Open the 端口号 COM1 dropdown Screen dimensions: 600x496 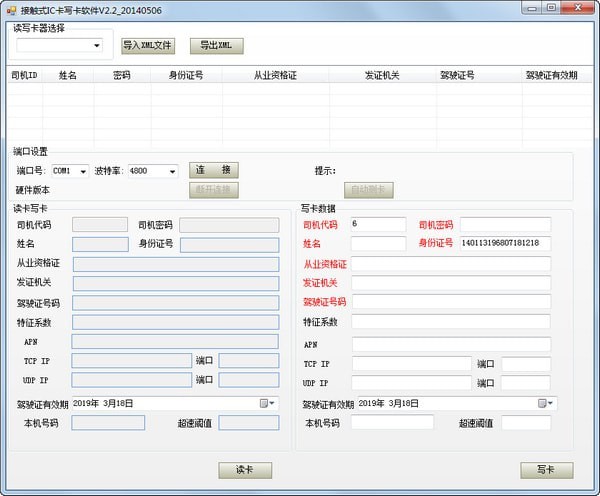[82, 171]
